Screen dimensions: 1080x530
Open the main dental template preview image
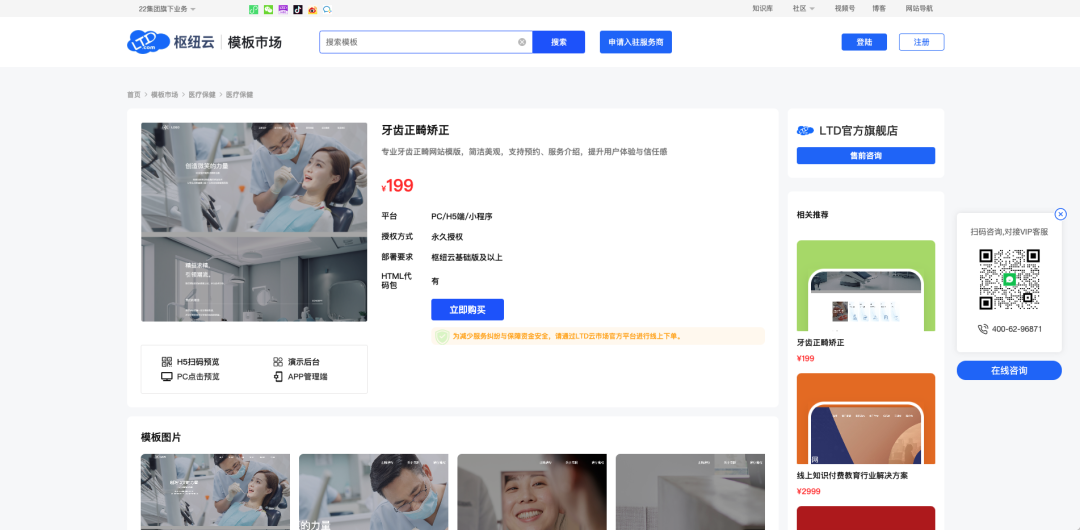tap(254, 222)
